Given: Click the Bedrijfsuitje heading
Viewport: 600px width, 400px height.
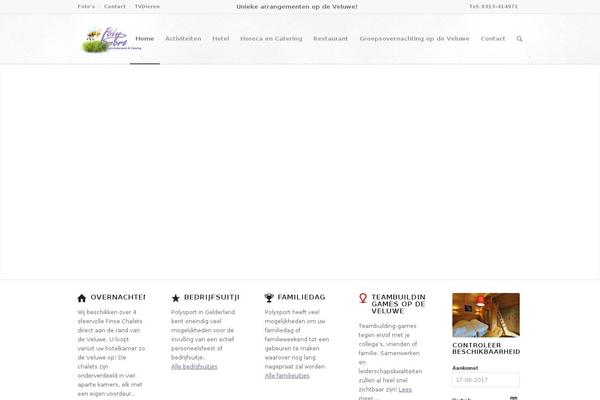Looking at the screenshot, I should [212, 297].
